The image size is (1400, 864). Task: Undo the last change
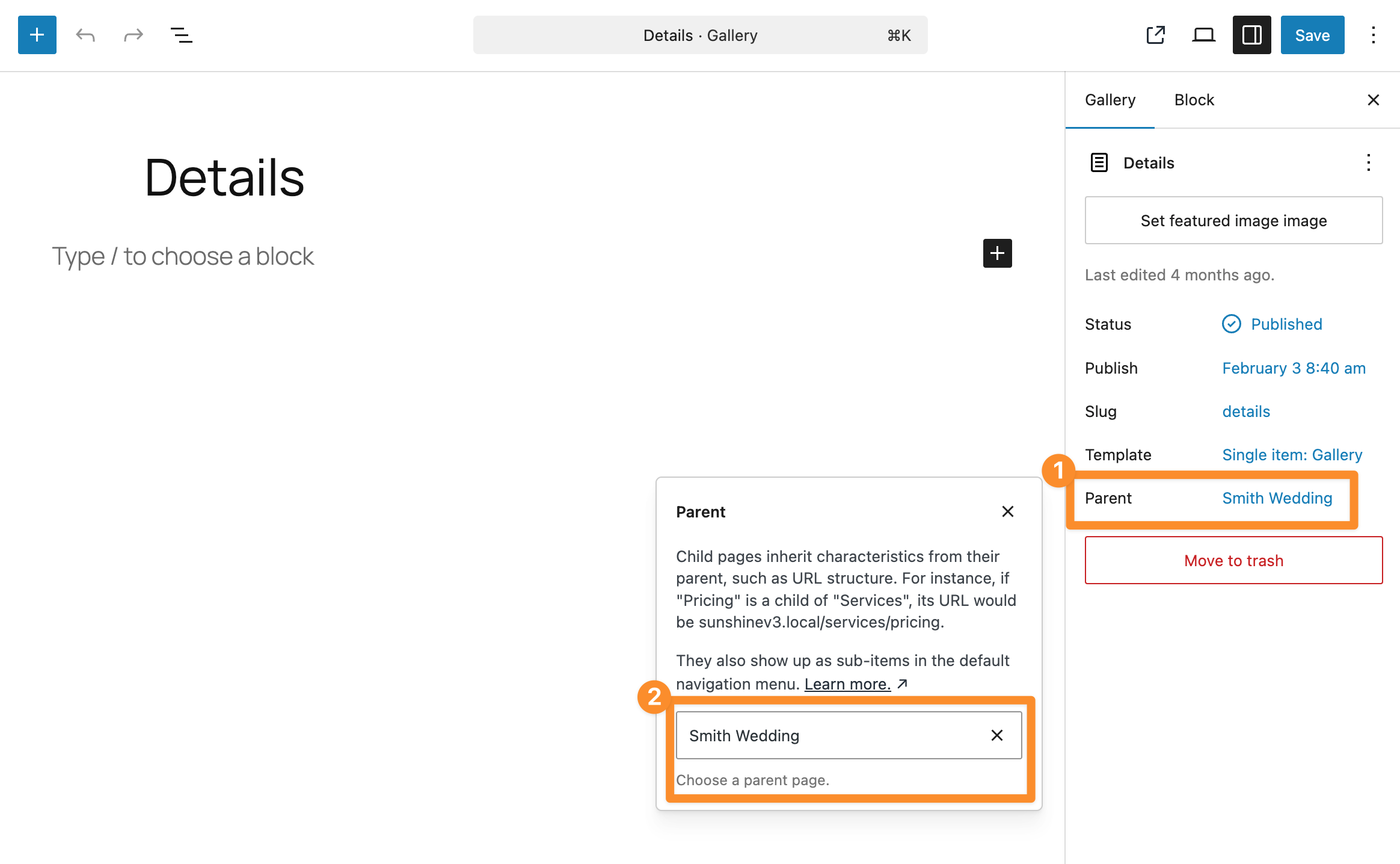pyautogui.click(x=85, y=35)
